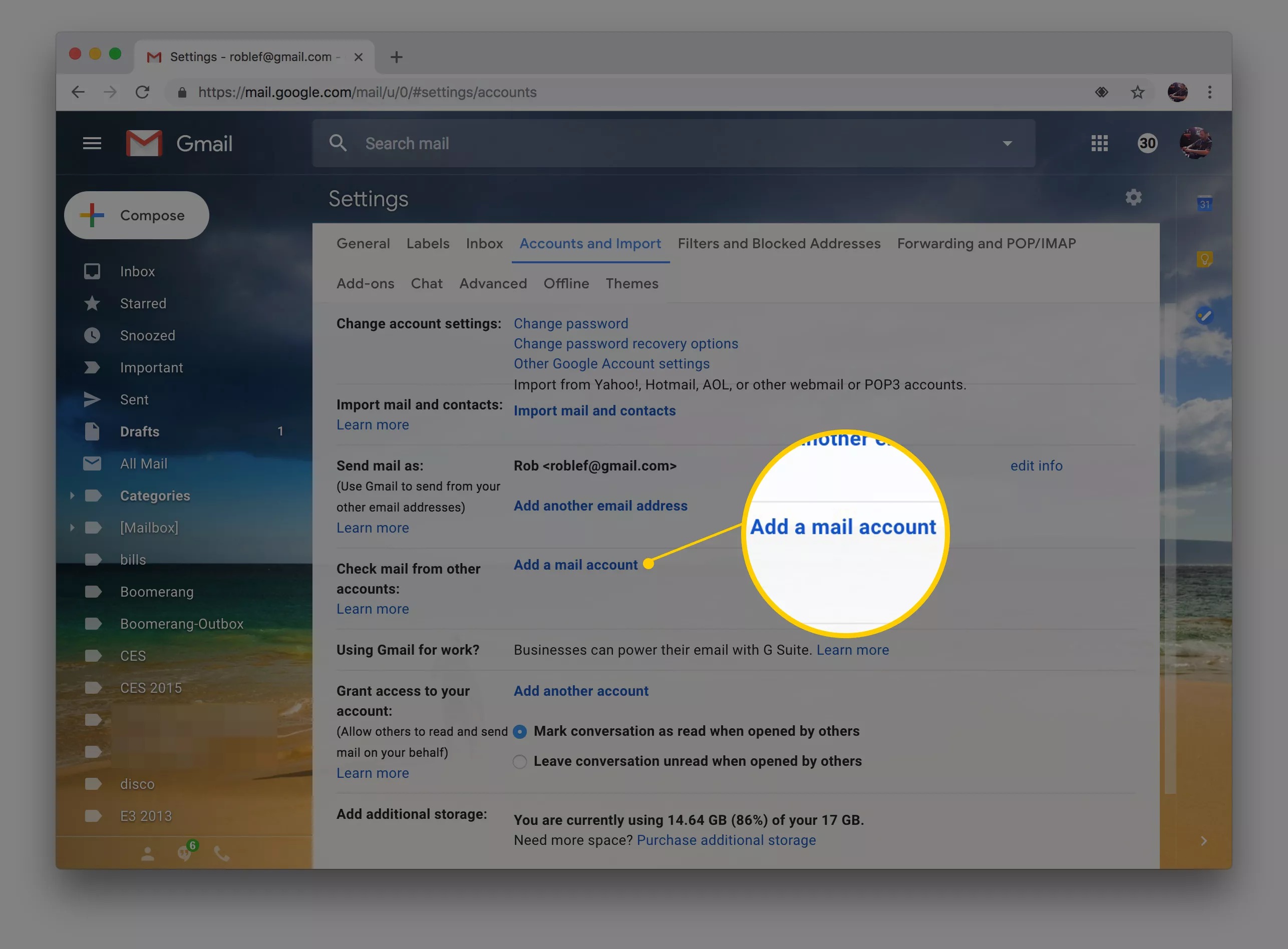Click the browser address bar URL

pyautogui.click(x=367, y=92)
